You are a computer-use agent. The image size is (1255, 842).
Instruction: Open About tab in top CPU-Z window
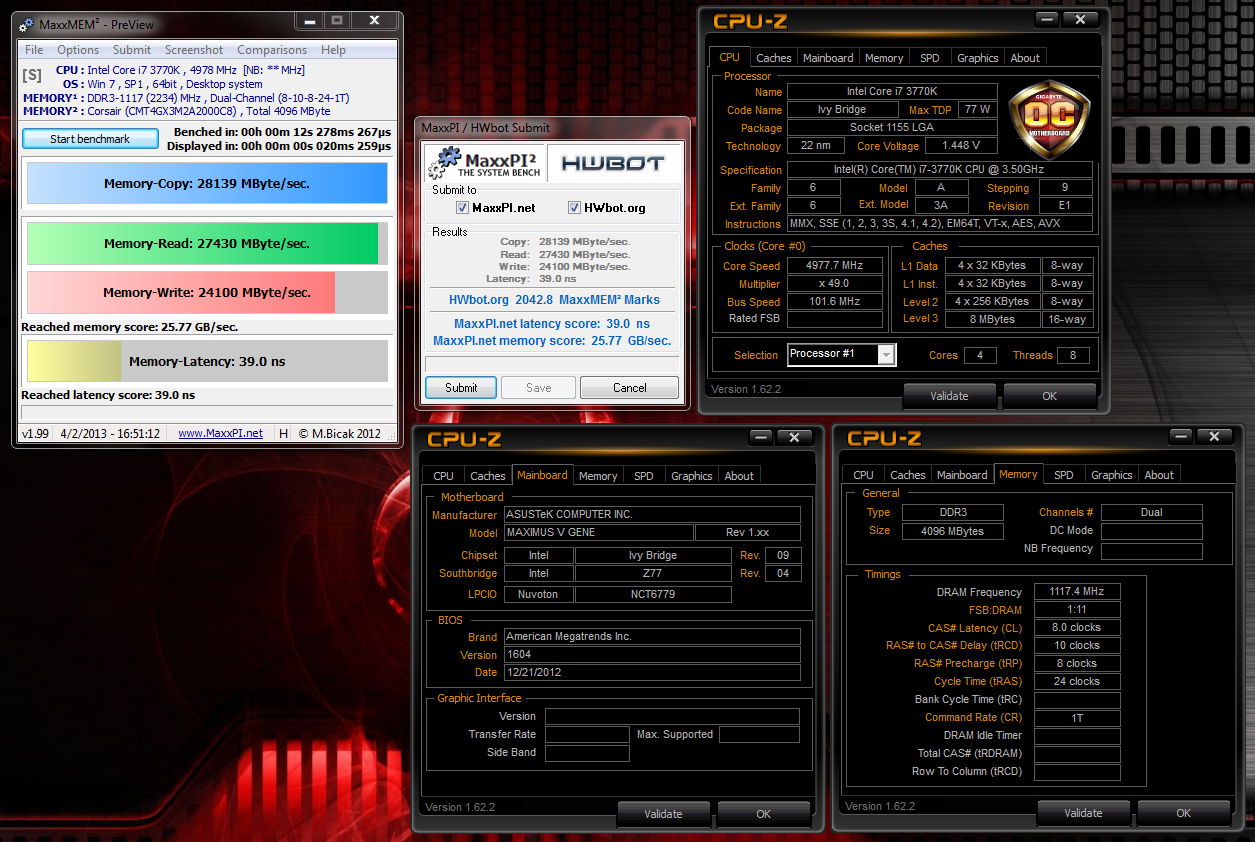coord(1025,58)
